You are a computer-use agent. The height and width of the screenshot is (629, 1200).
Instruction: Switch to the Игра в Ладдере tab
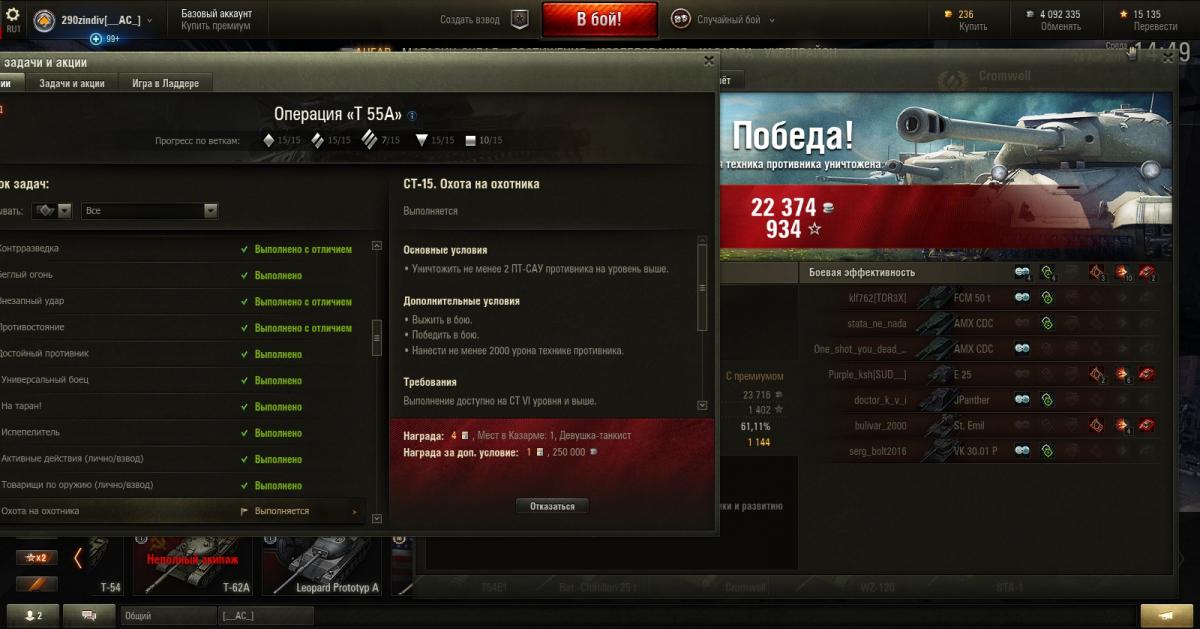[x=166, y=83]
